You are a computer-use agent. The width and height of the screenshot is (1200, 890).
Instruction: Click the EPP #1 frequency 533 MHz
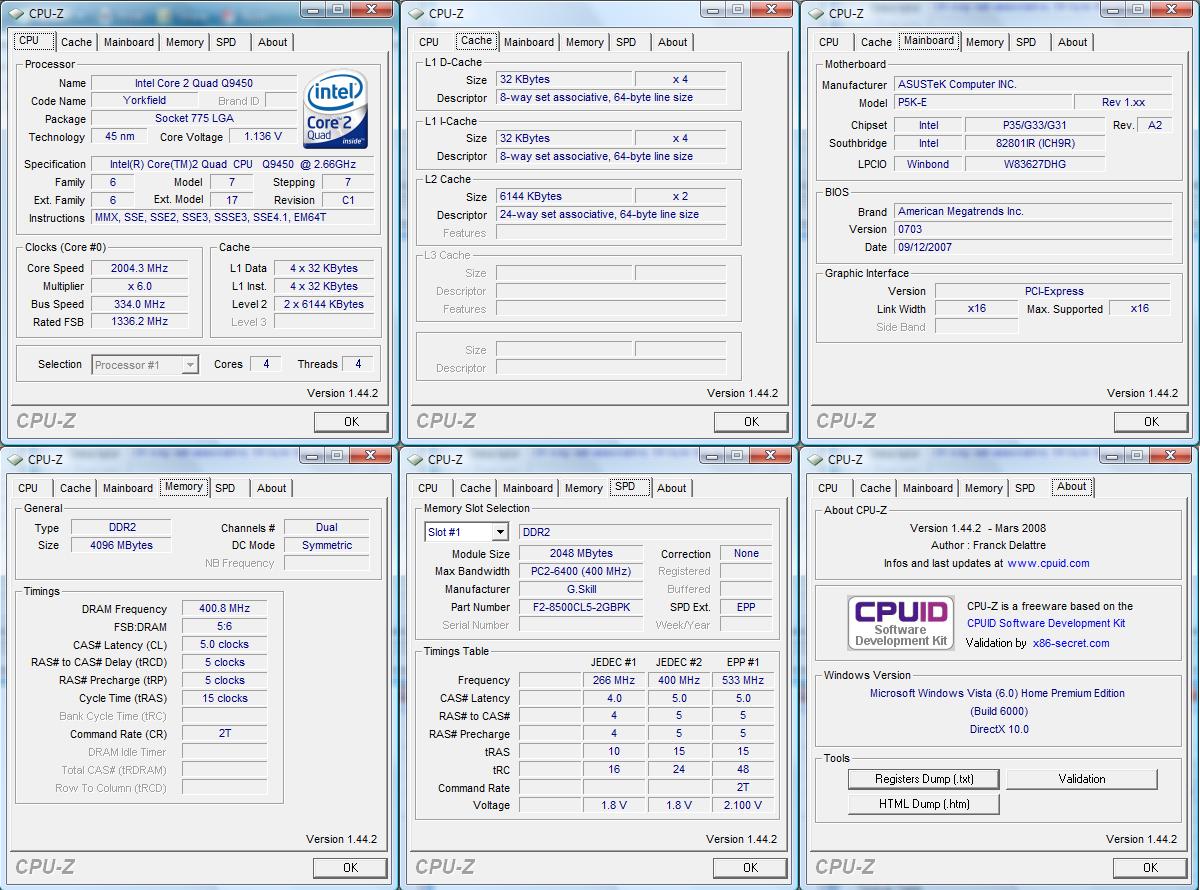pyautogui.click(x=743, y=680)
